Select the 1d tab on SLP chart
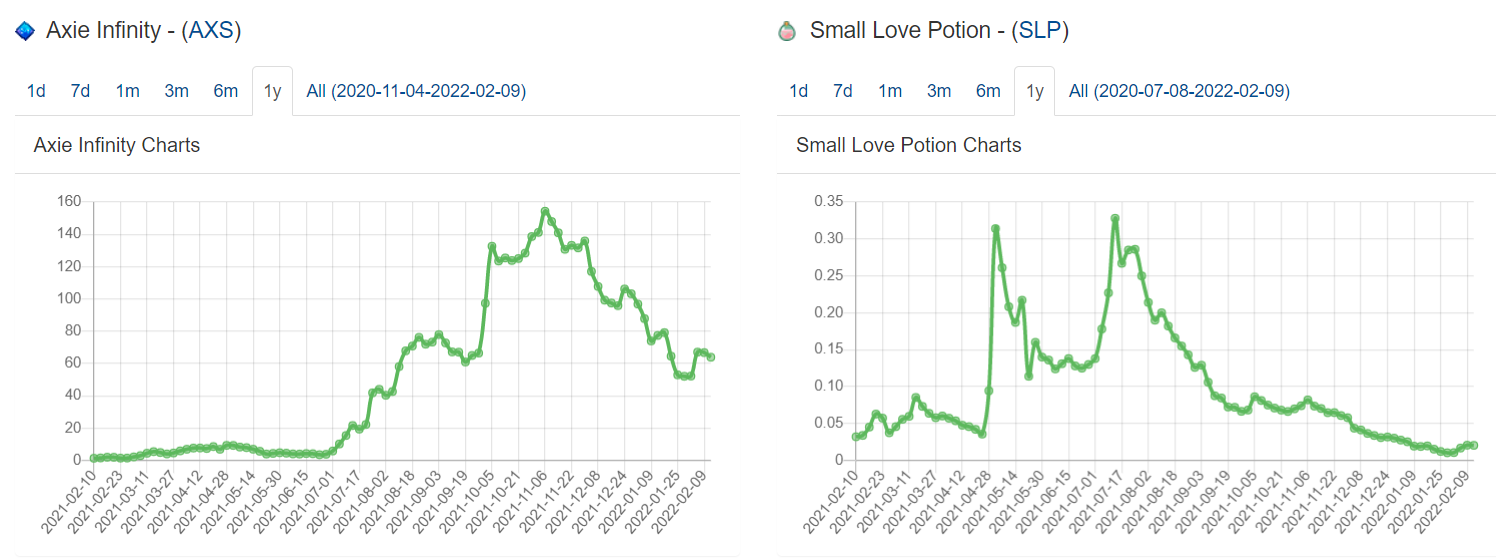Screen dimensions: 1496x560 (798, 91)
